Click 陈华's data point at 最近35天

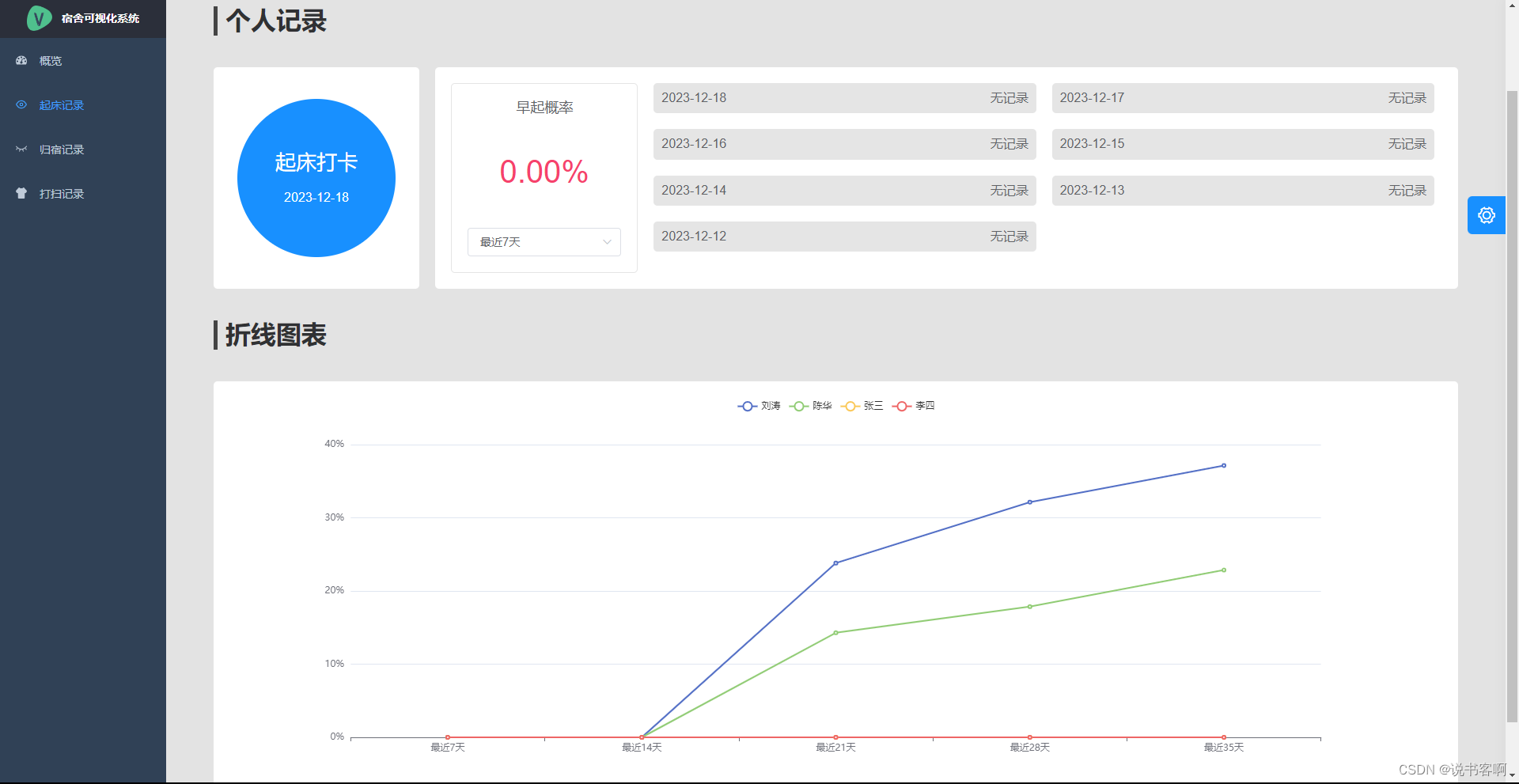point(1224,570)
